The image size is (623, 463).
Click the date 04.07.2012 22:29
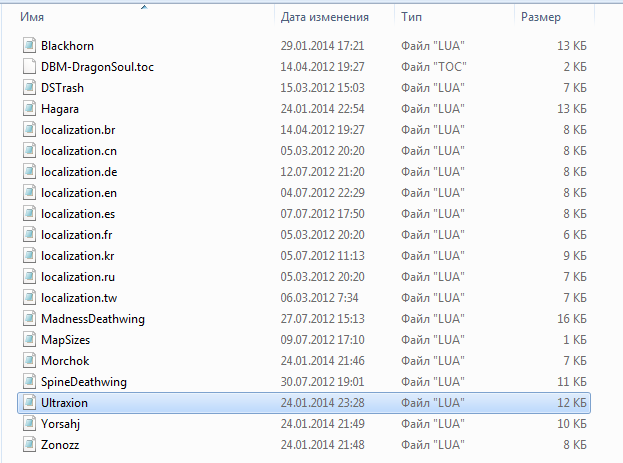[x=322, y=193]
